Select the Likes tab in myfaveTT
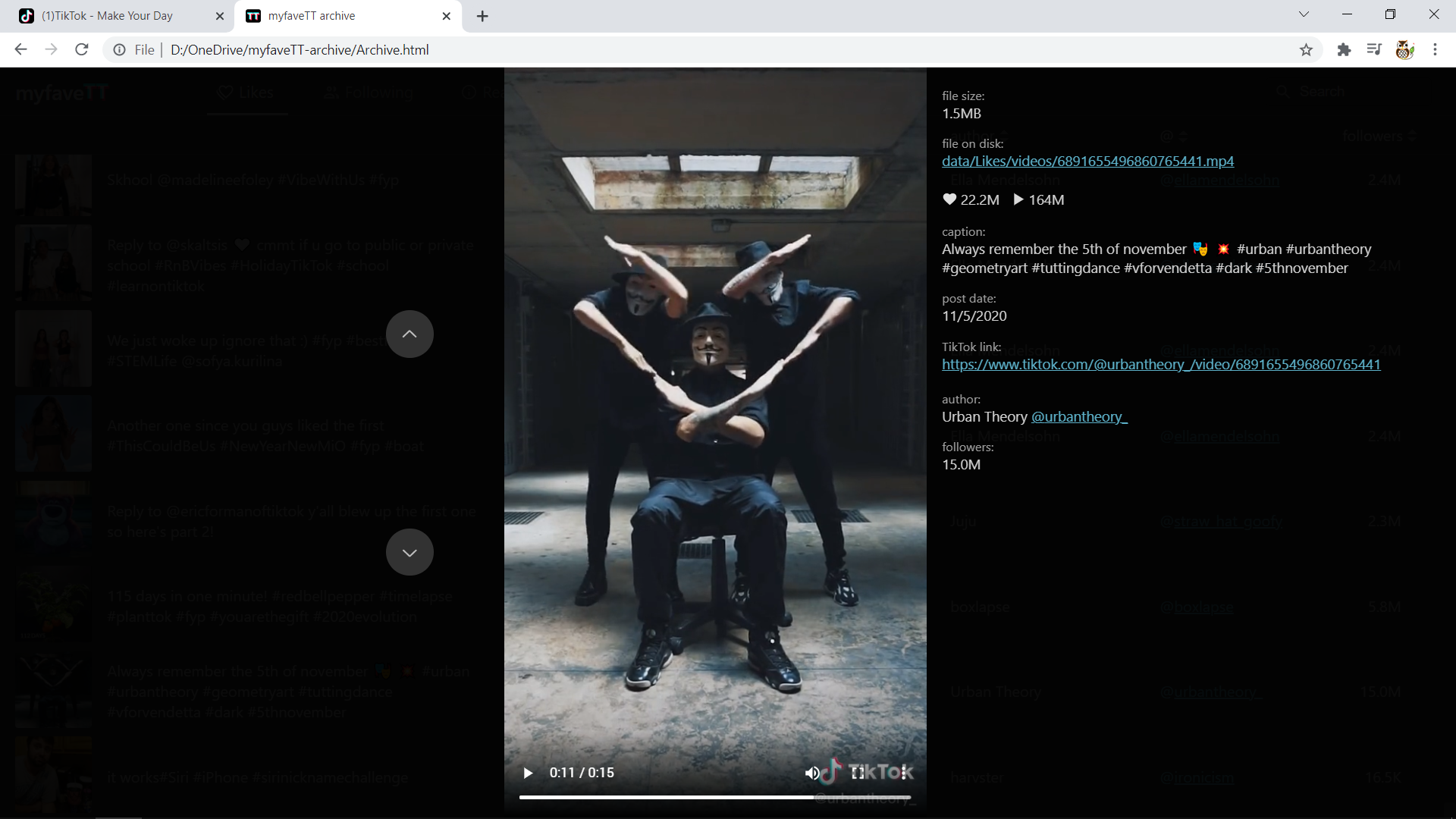This screenshot has width=1456, height=819. (246, 93)
